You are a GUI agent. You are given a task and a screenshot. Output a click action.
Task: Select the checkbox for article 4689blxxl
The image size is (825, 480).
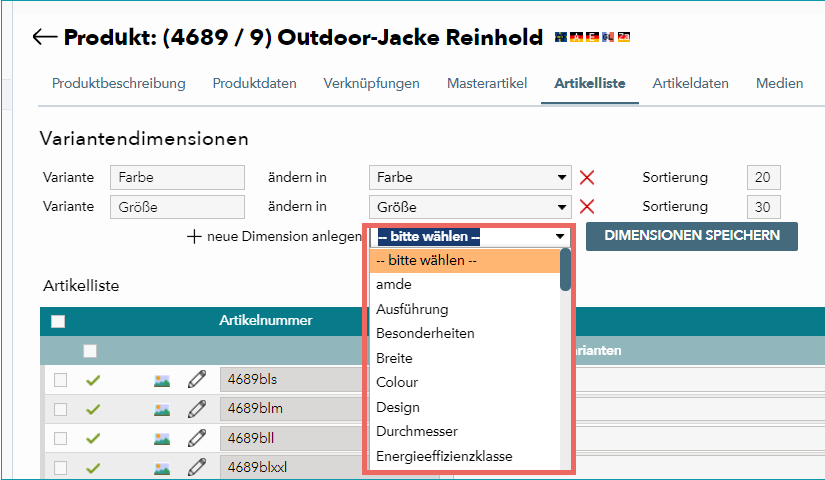pos(61,468)
